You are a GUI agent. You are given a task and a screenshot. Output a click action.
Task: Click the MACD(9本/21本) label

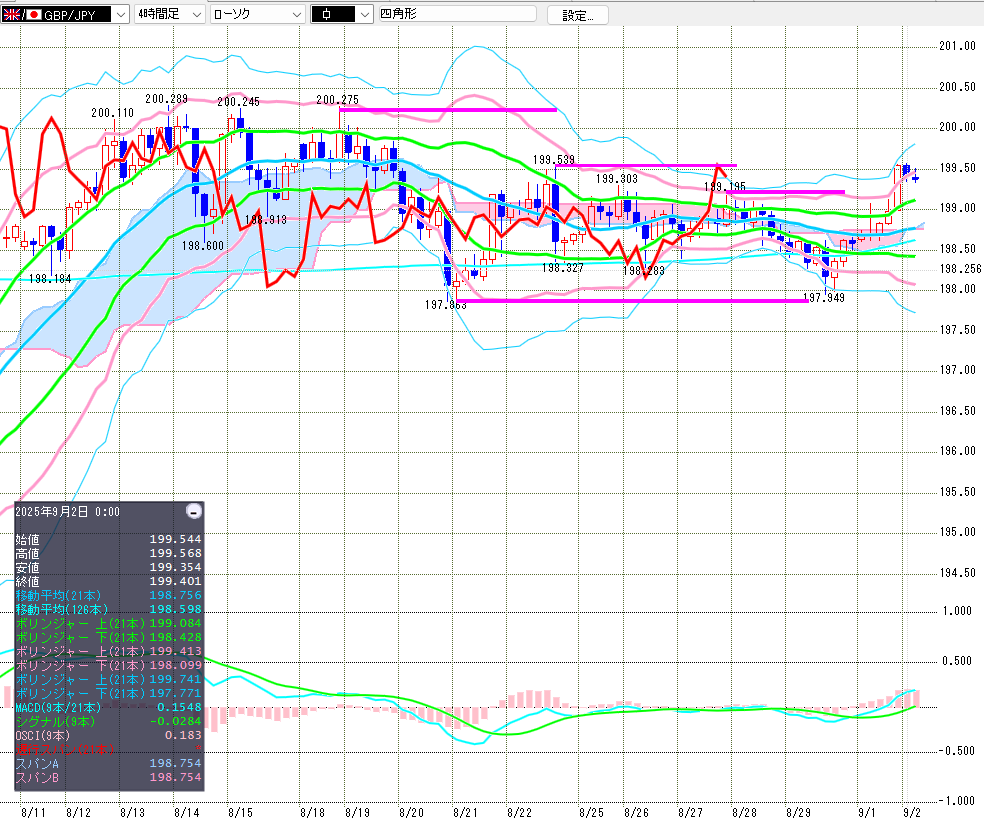(x=58, y=707)
